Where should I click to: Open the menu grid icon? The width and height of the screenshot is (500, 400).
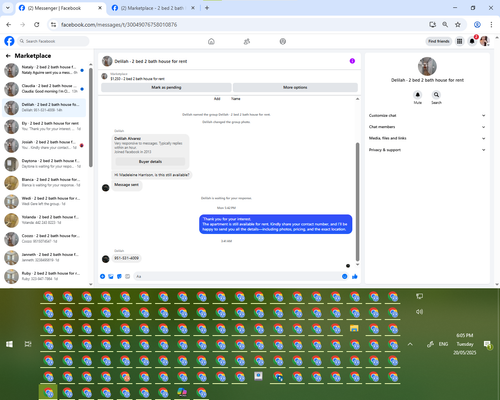point(460,41)
